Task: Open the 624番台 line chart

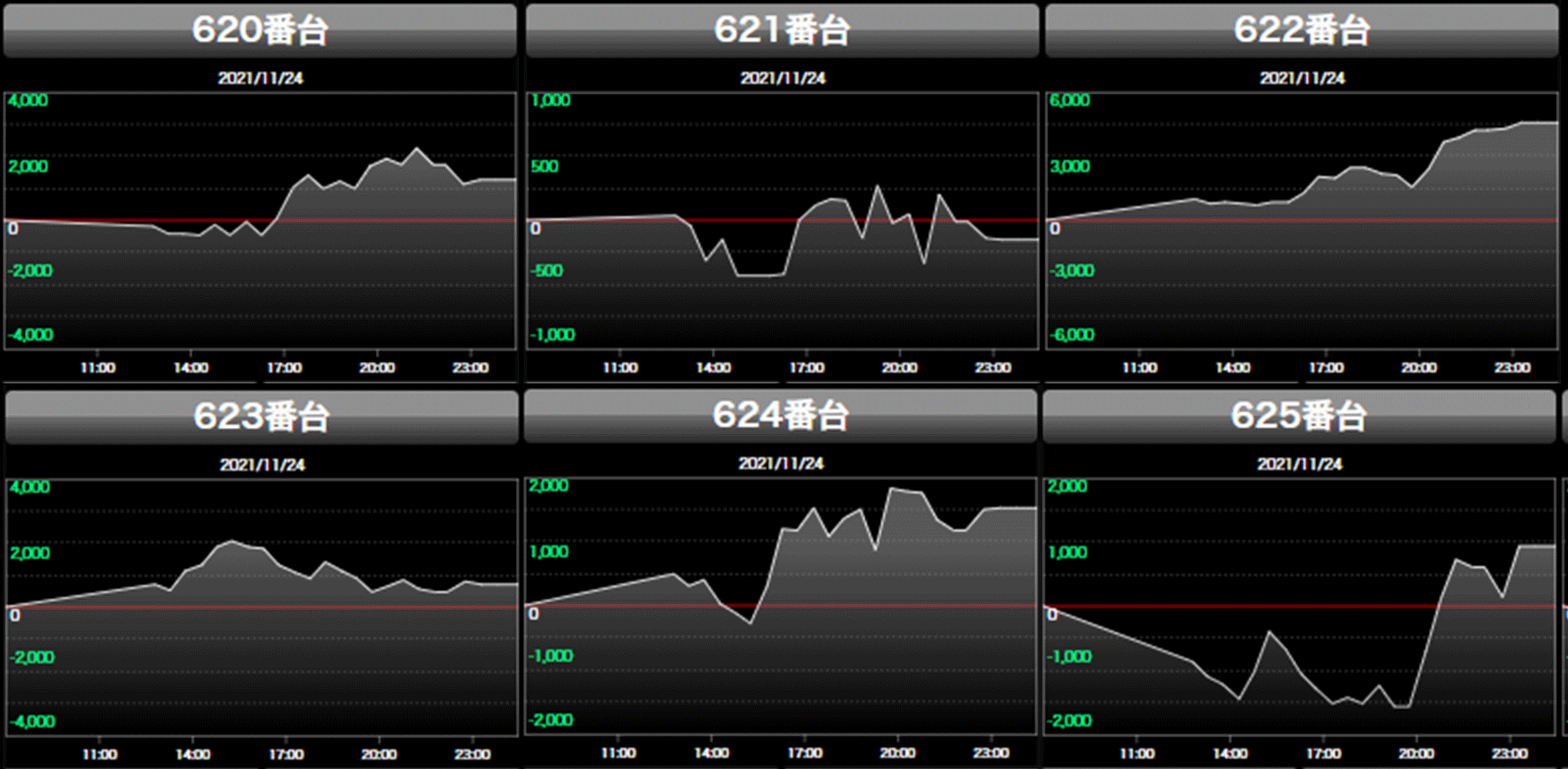Action: (x=780, y=606)
